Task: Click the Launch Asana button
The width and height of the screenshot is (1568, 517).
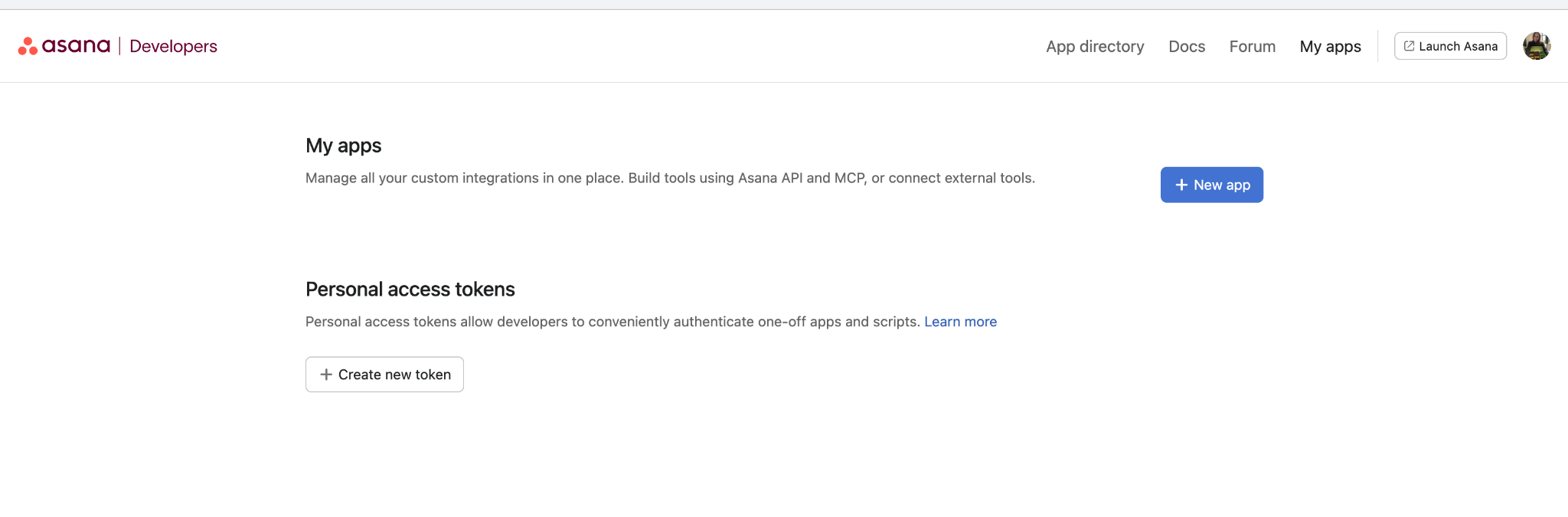Action: 1450,46
